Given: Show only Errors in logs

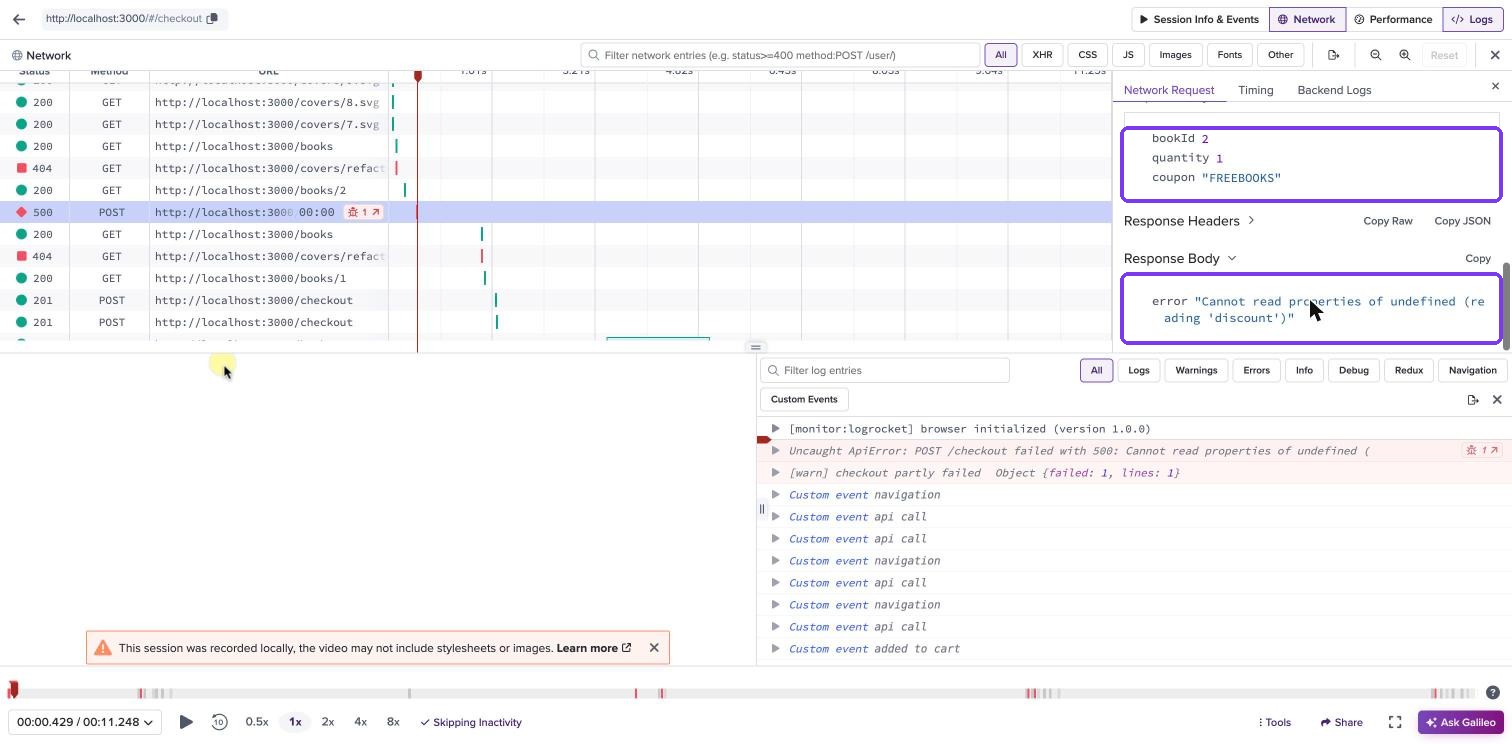Looking at the screenshot, I should 1256,370.
